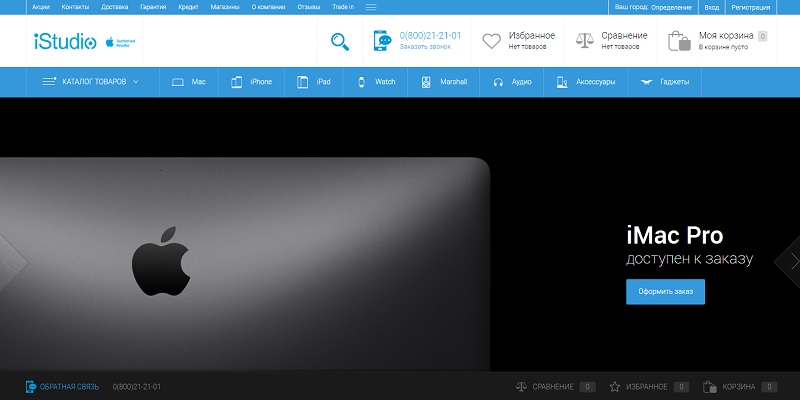
Task: Click the Apple Authorised Reseller badge
Action: (120, 42)
